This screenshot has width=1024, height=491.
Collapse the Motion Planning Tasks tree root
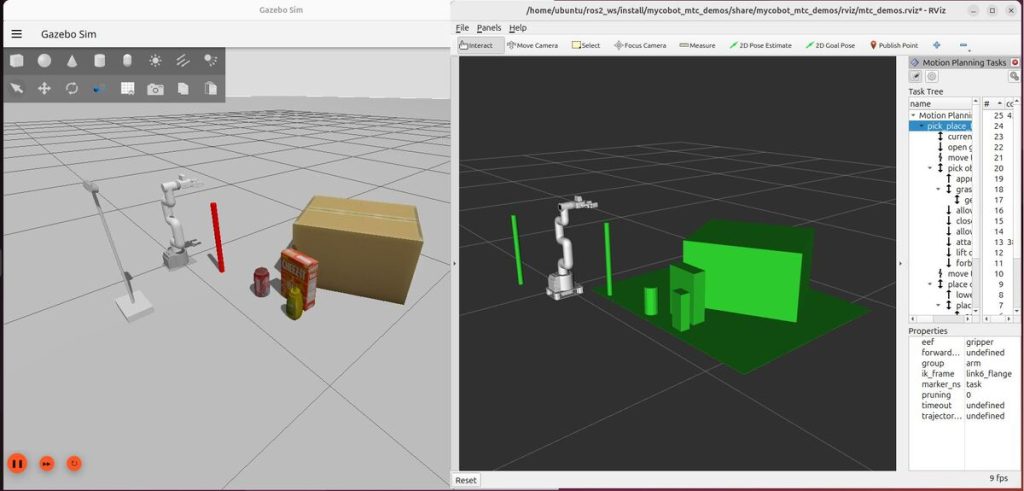913,116
